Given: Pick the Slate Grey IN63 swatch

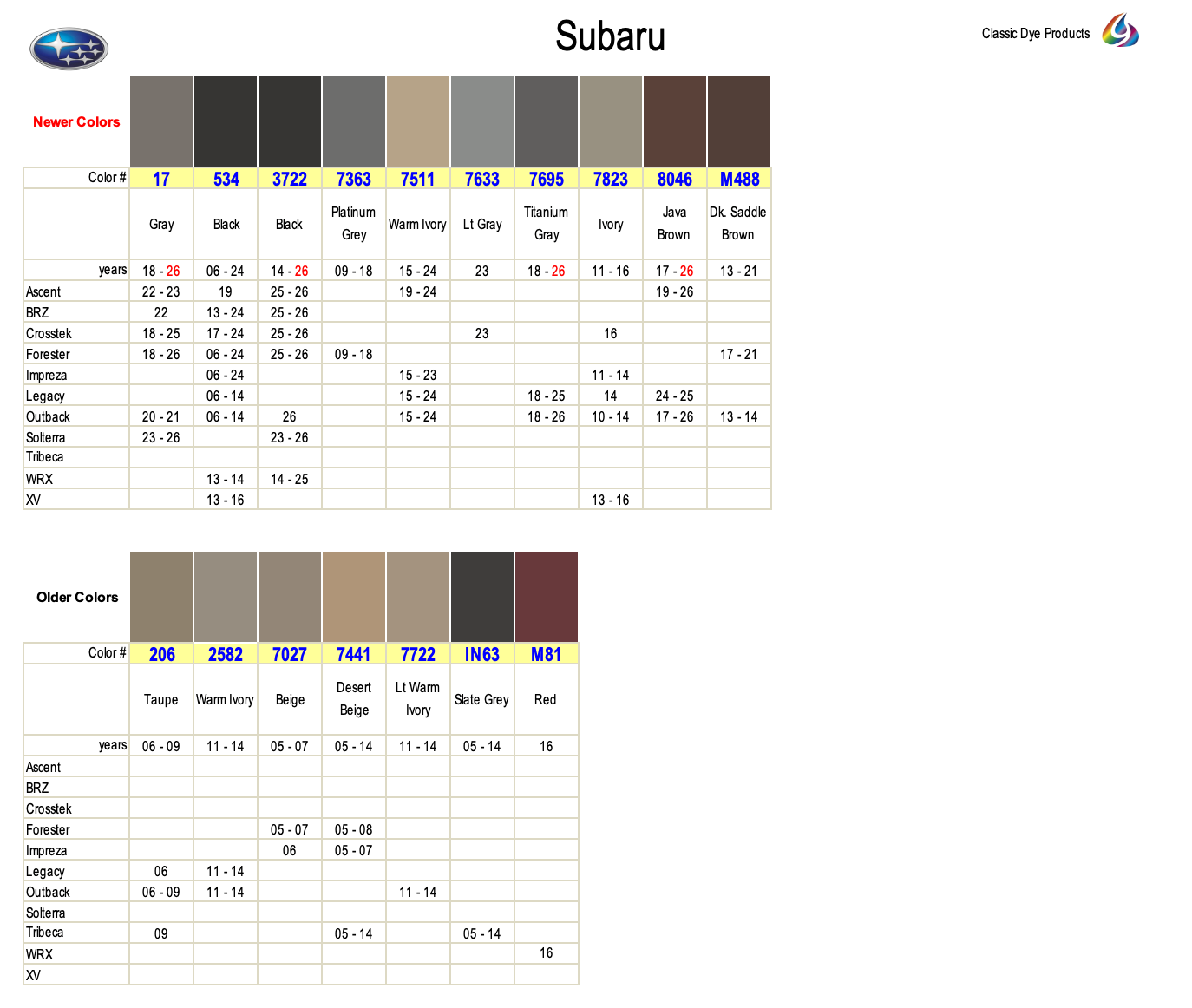Looking at the screenshot, I should pyautogui.click(x=482, y=597).
